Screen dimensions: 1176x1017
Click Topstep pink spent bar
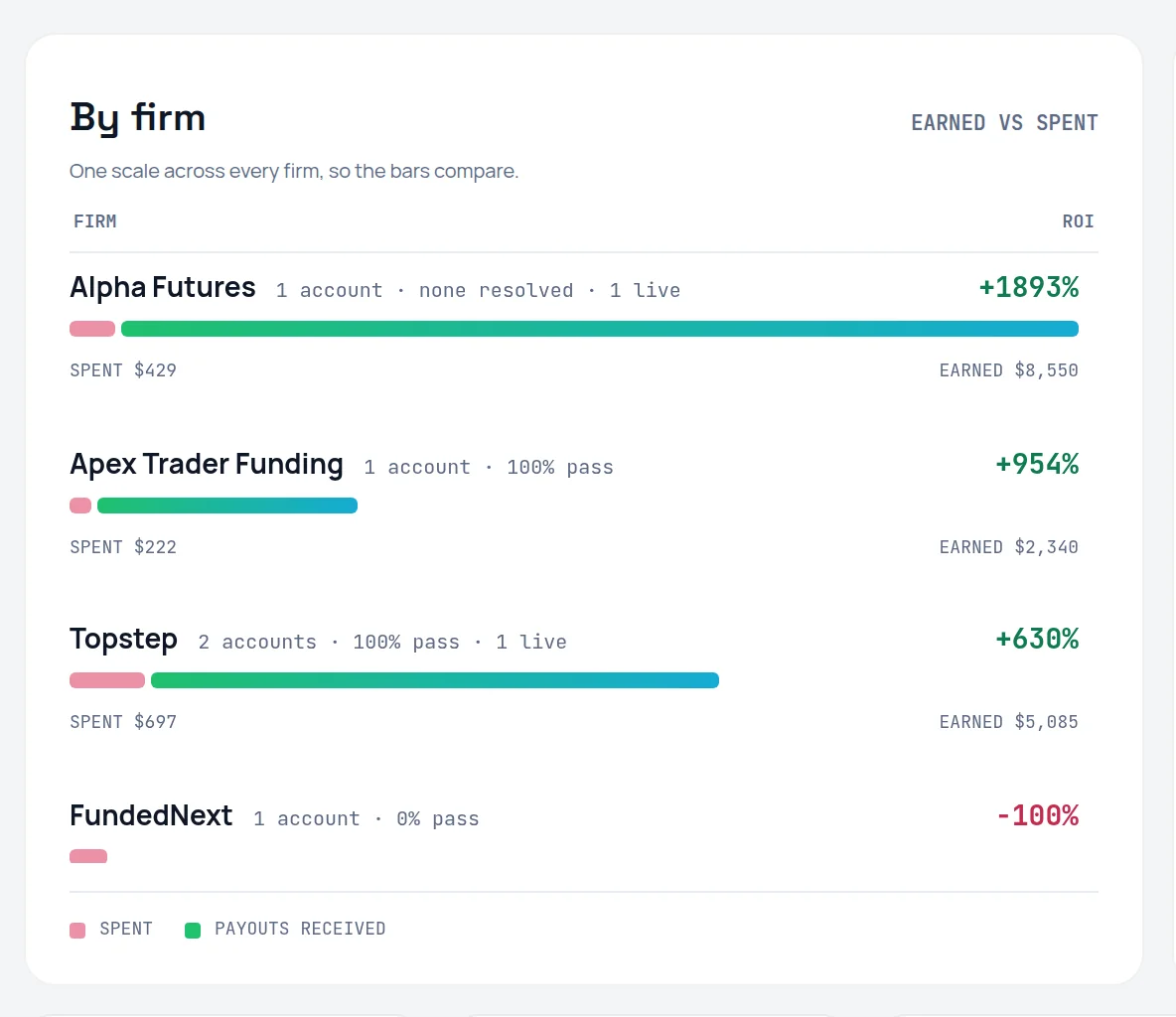pos(107,680)
